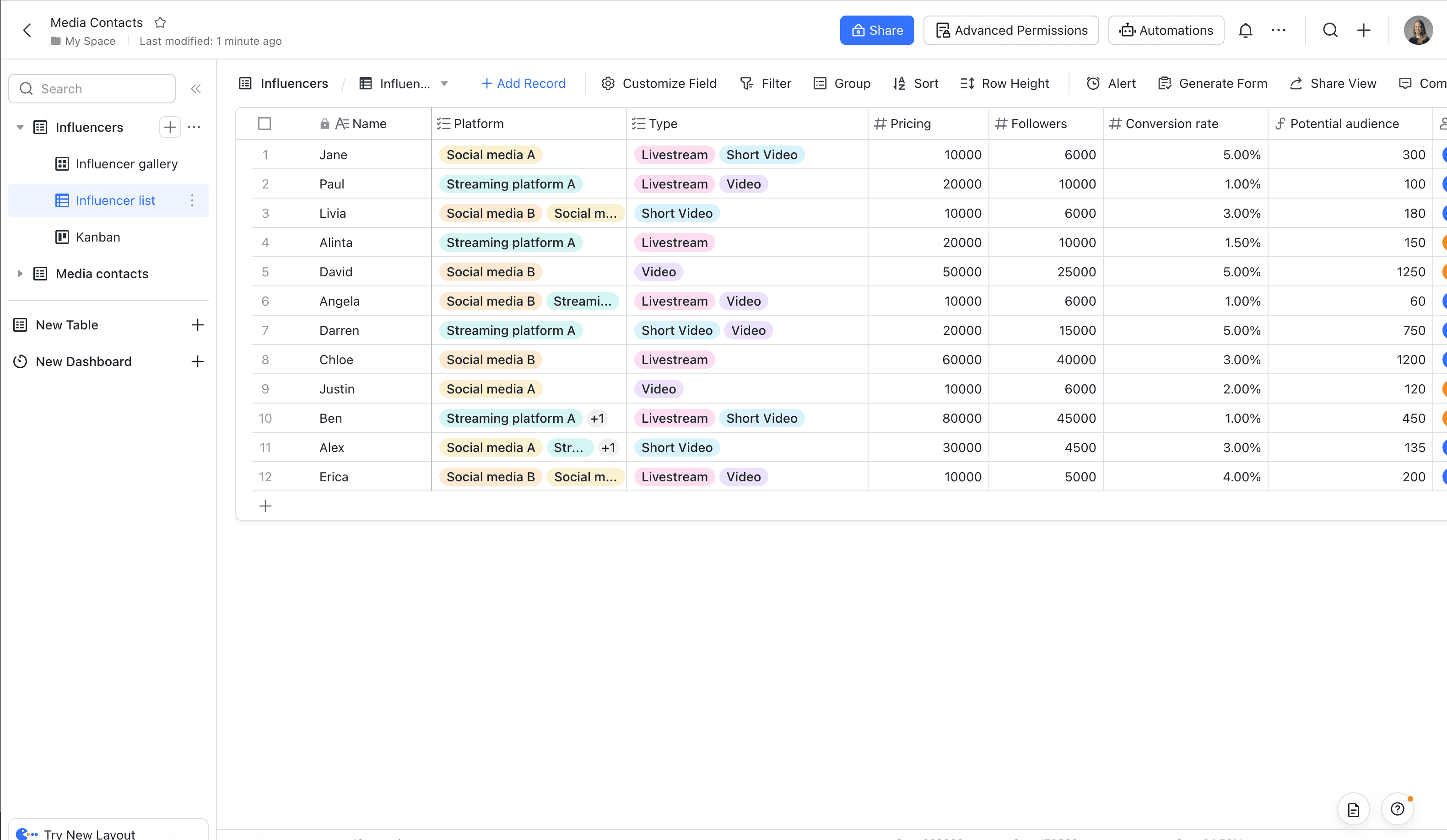Click the Add Record link
1447x840 pixels.
click(523, 83)
